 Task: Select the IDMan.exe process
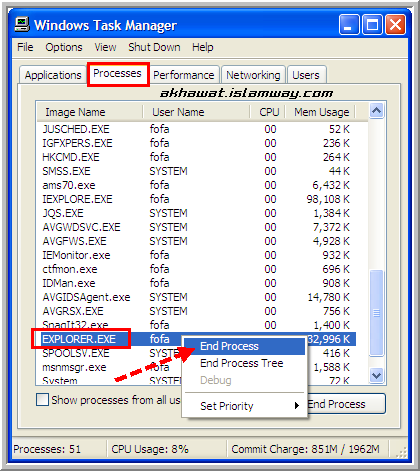(x=196, y=283)
